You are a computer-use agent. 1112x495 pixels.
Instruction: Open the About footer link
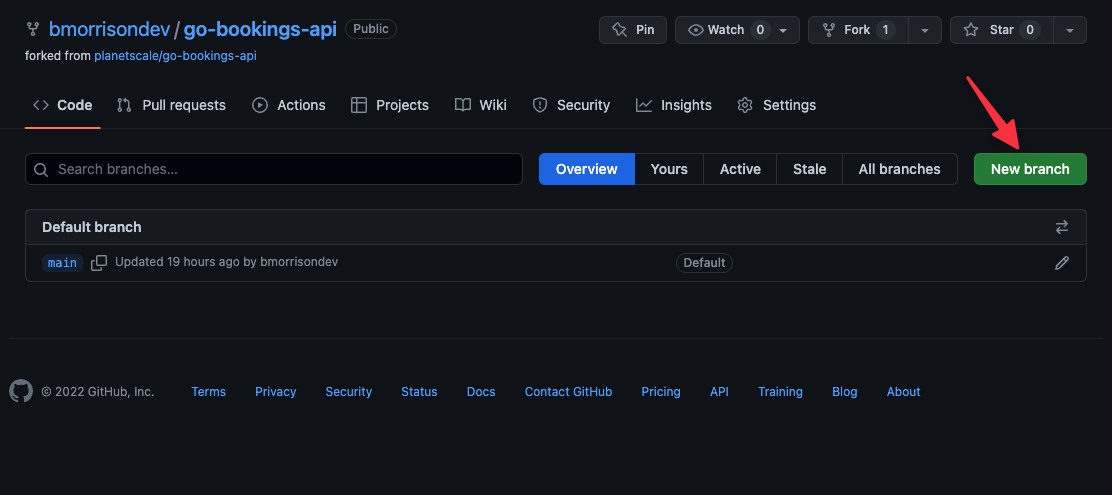(x=904, y=391)
